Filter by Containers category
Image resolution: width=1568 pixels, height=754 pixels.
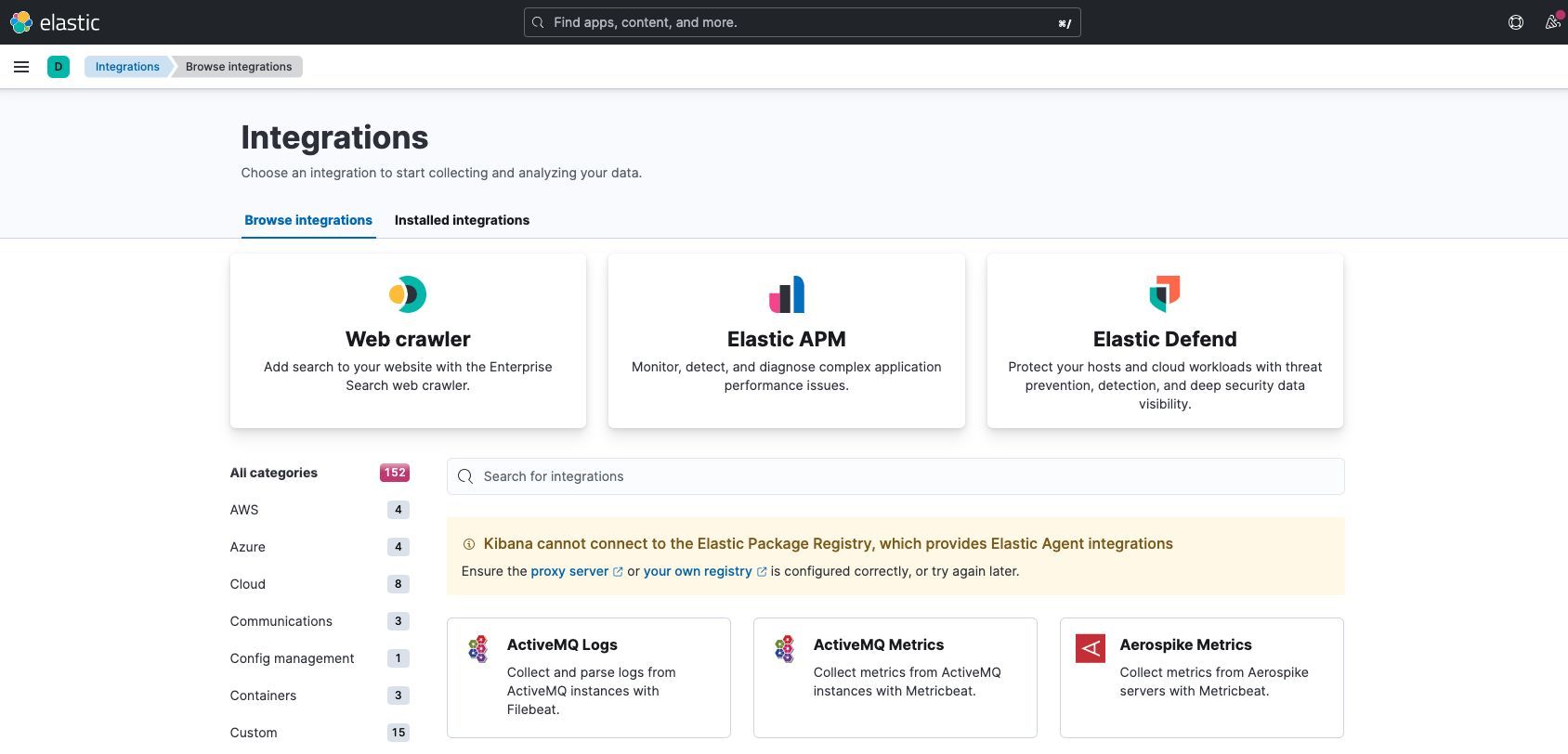320,695
